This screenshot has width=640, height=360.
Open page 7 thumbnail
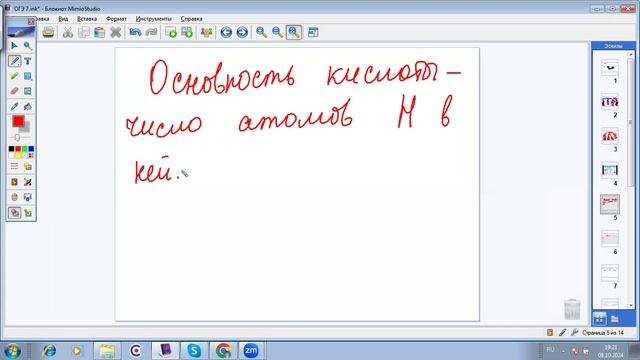tap(610, 273)
